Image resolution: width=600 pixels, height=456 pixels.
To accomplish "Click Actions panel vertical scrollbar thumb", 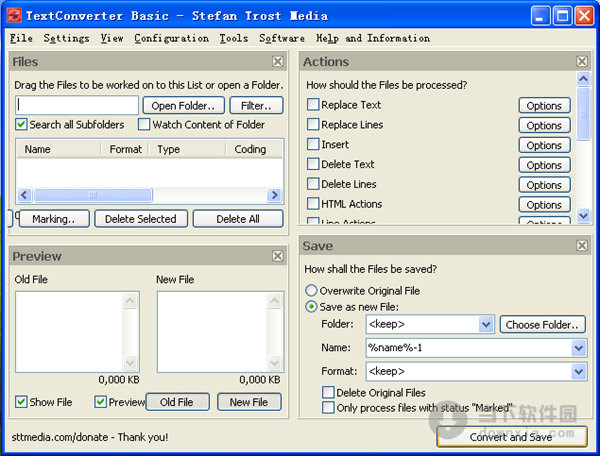I will [583, 114].
